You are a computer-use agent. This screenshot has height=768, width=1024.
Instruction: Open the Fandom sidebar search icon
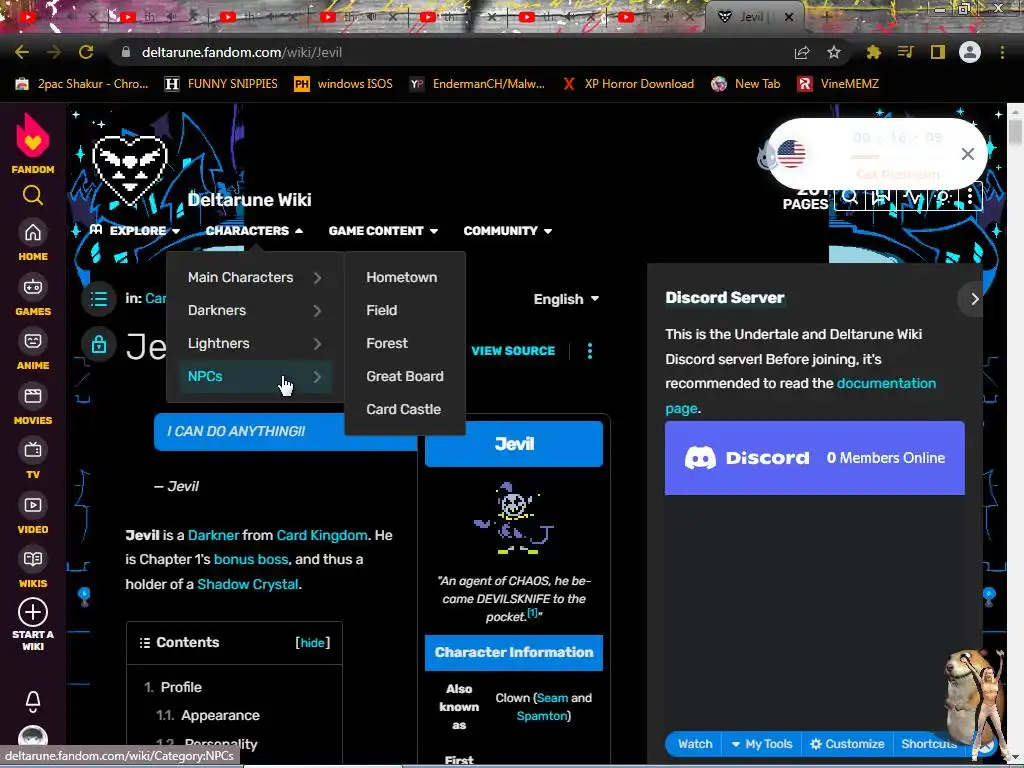33,195
